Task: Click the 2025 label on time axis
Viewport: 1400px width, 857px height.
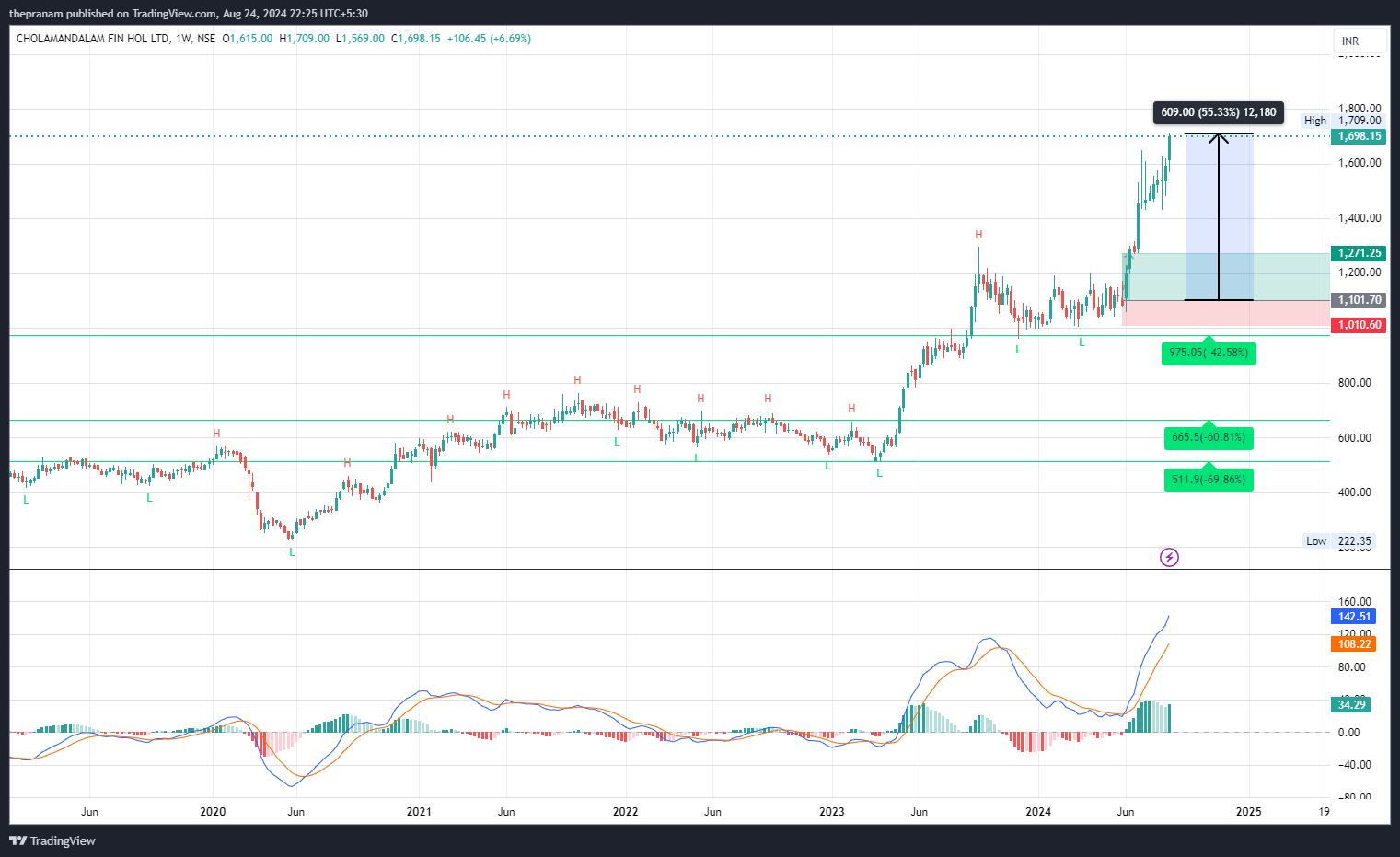Action: coord(1248,812)
